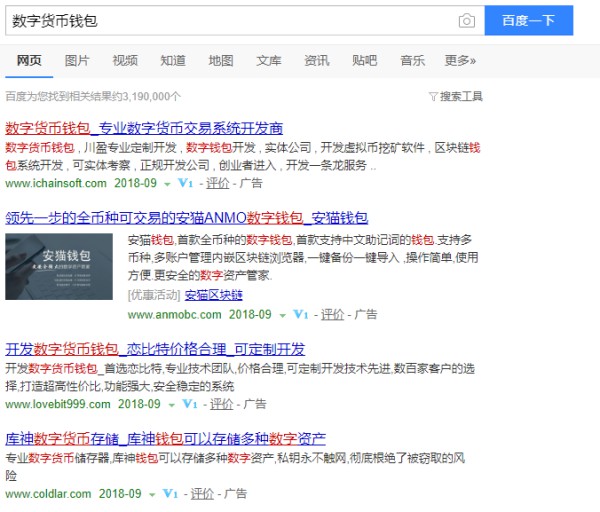Open 评价 link for lovebit999.com result

222,404
